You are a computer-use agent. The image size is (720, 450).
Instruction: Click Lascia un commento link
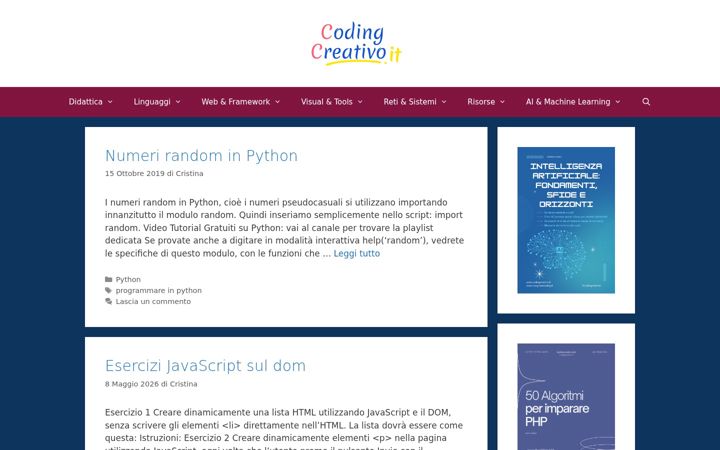point(153,301)
